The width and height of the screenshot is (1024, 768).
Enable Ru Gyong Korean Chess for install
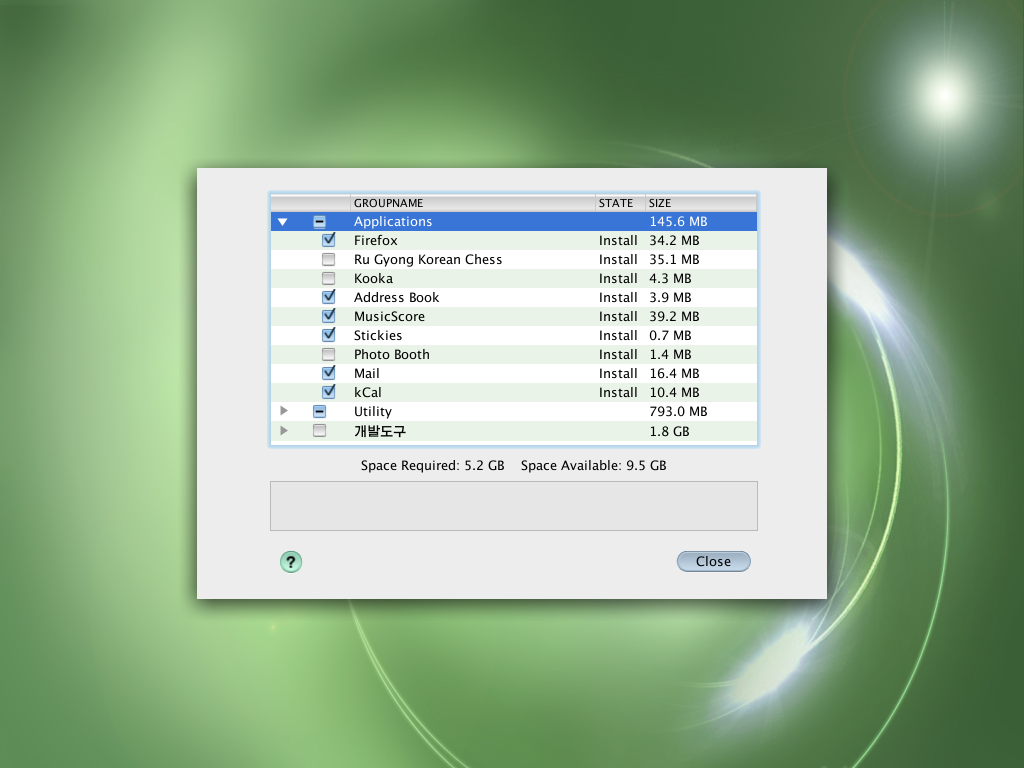coord(329,259)
